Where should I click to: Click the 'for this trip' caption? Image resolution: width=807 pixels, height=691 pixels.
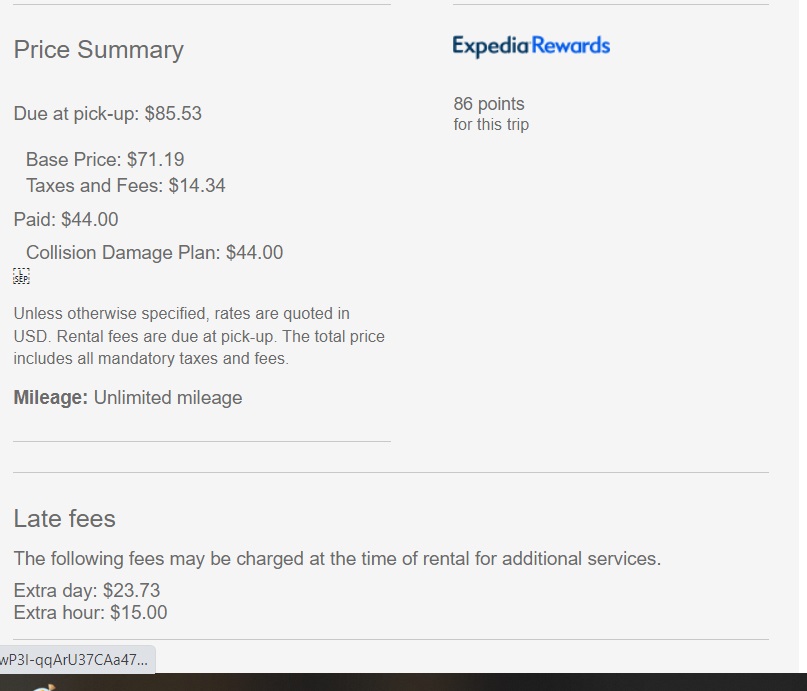491,125
